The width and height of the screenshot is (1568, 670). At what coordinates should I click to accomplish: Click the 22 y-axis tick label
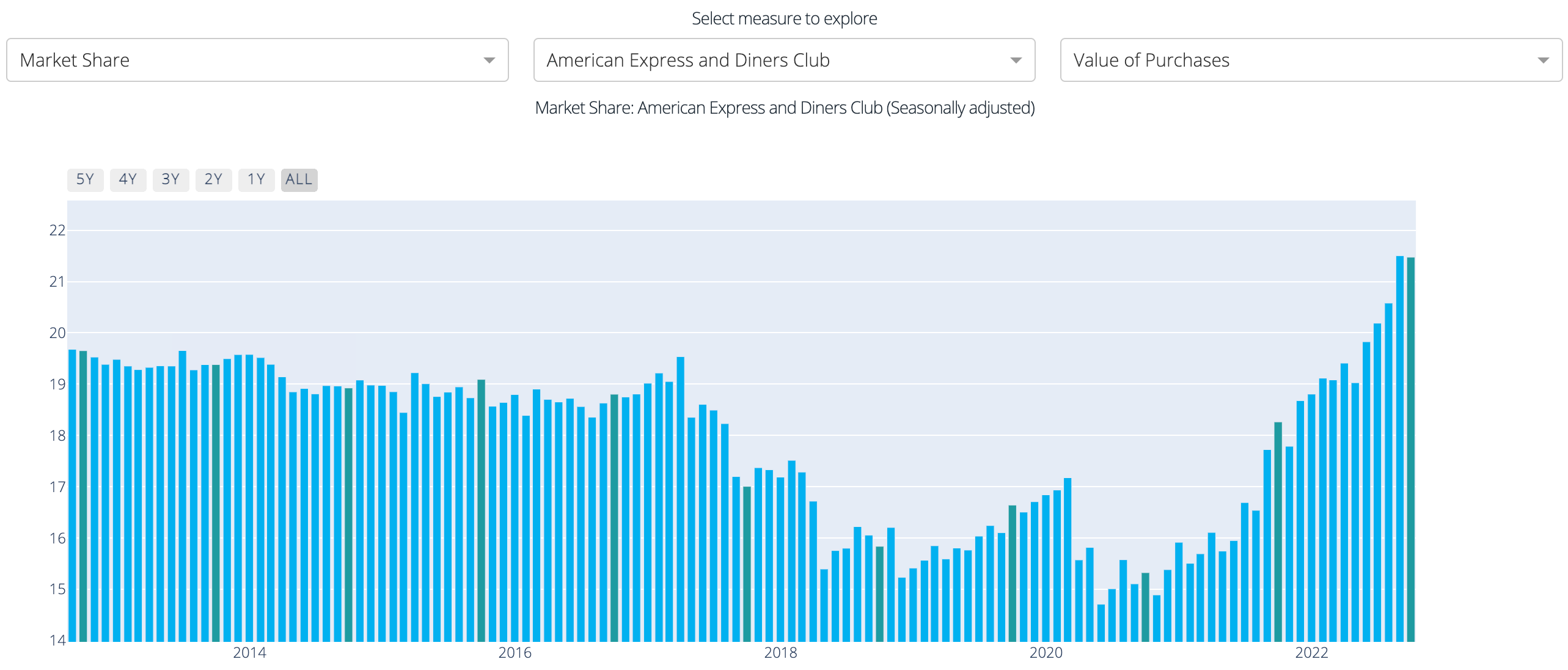[x=57, y=230]
